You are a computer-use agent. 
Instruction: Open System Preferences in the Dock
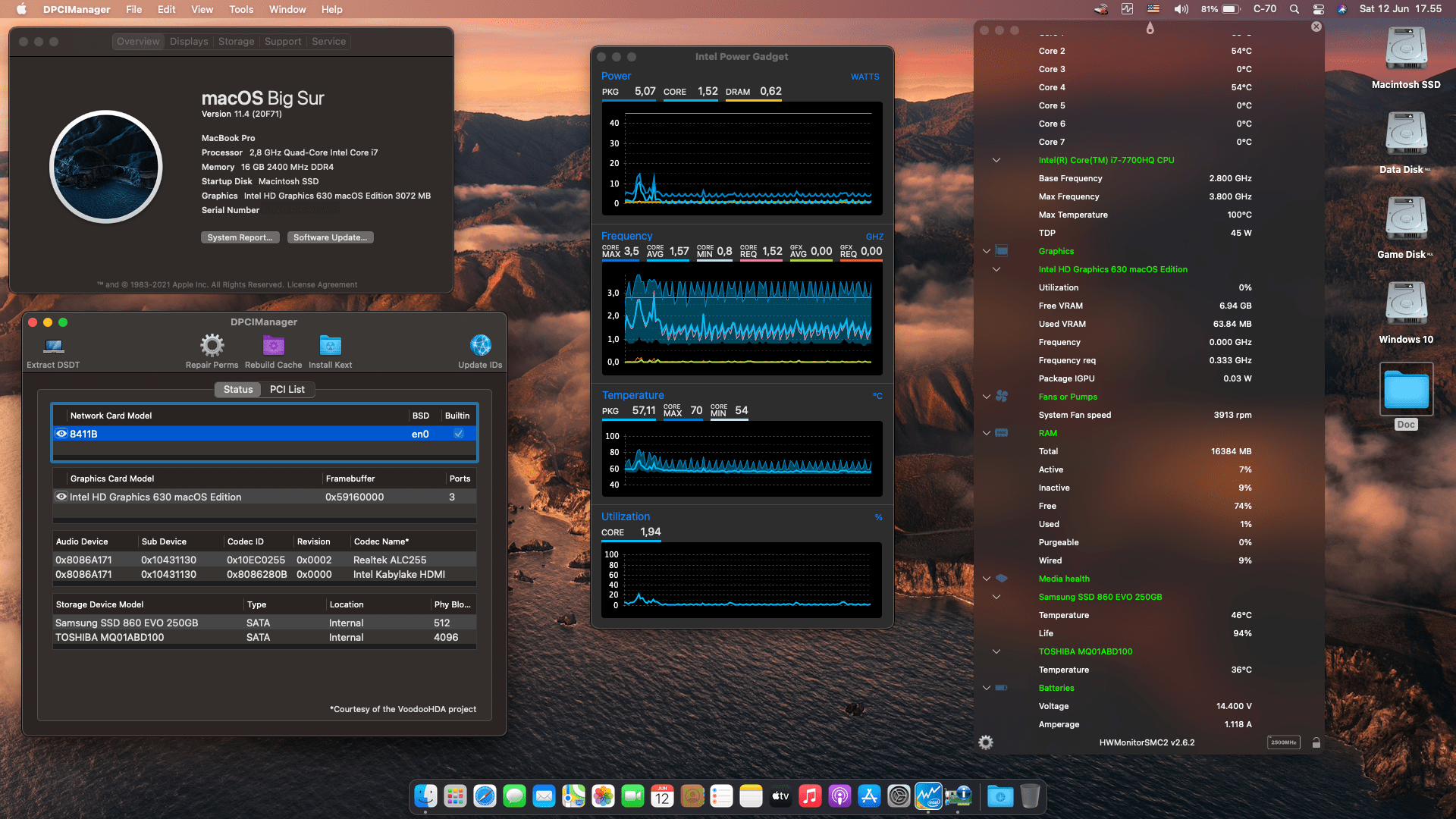coord(899,796)
